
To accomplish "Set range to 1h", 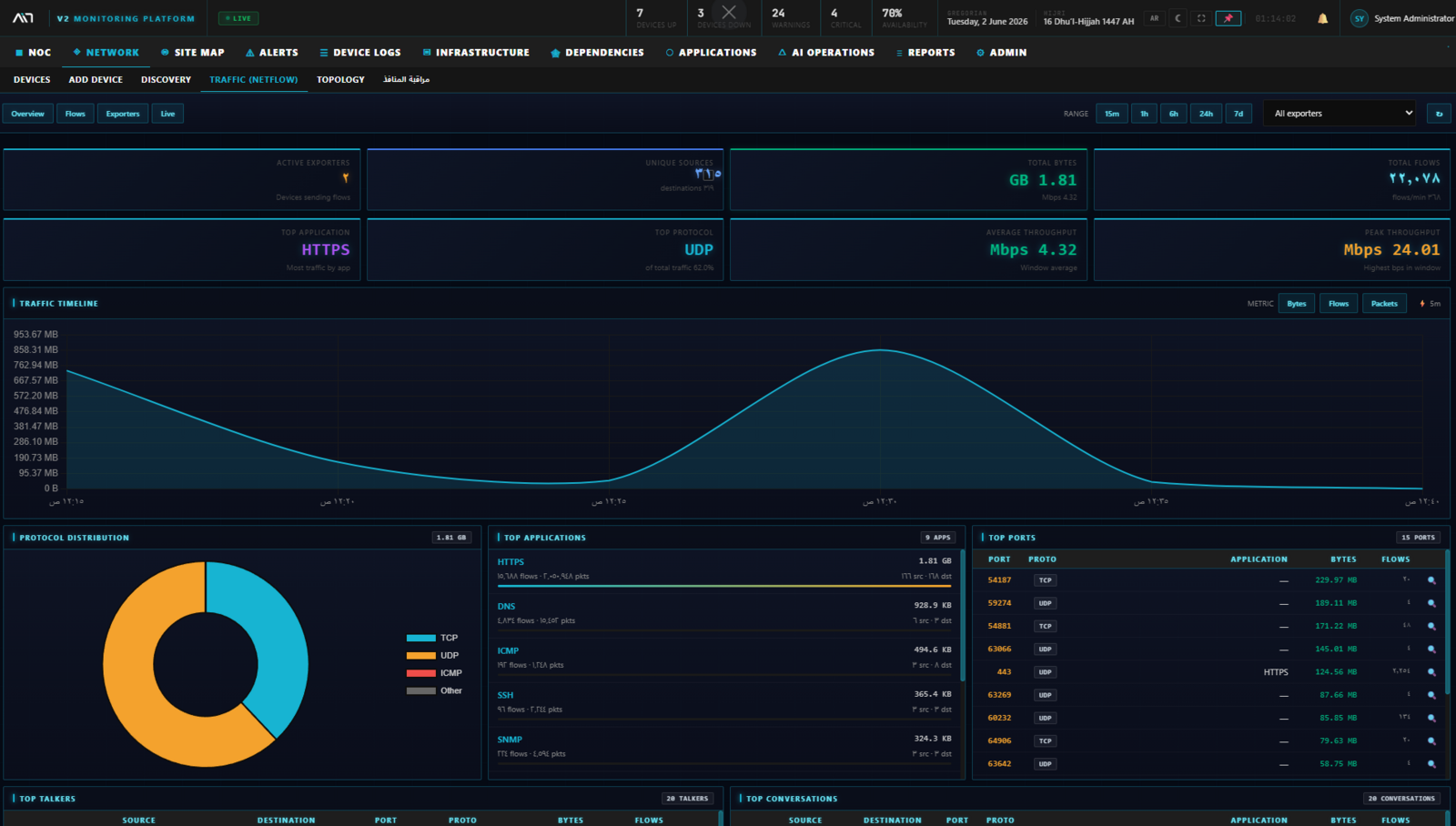I will 1144,114.
